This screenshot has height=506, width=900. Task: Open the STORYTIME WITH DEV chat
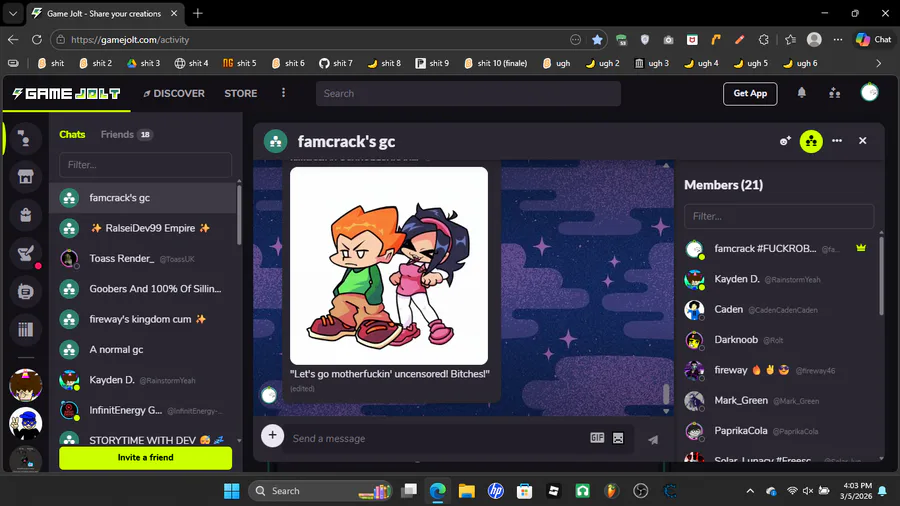click(x=143, y=439)
